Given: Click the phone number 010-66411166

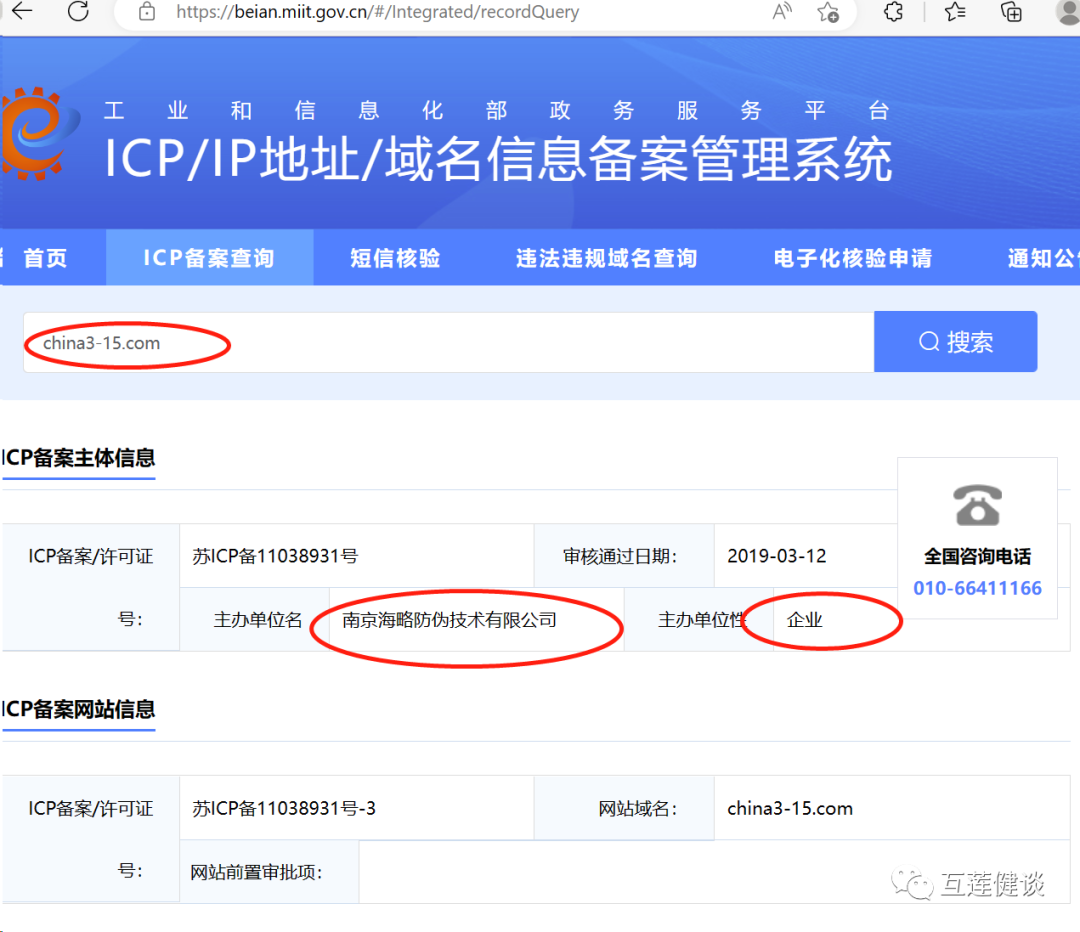Looking at the screenshot, I should pyautogui.click(x=977, y=588).
